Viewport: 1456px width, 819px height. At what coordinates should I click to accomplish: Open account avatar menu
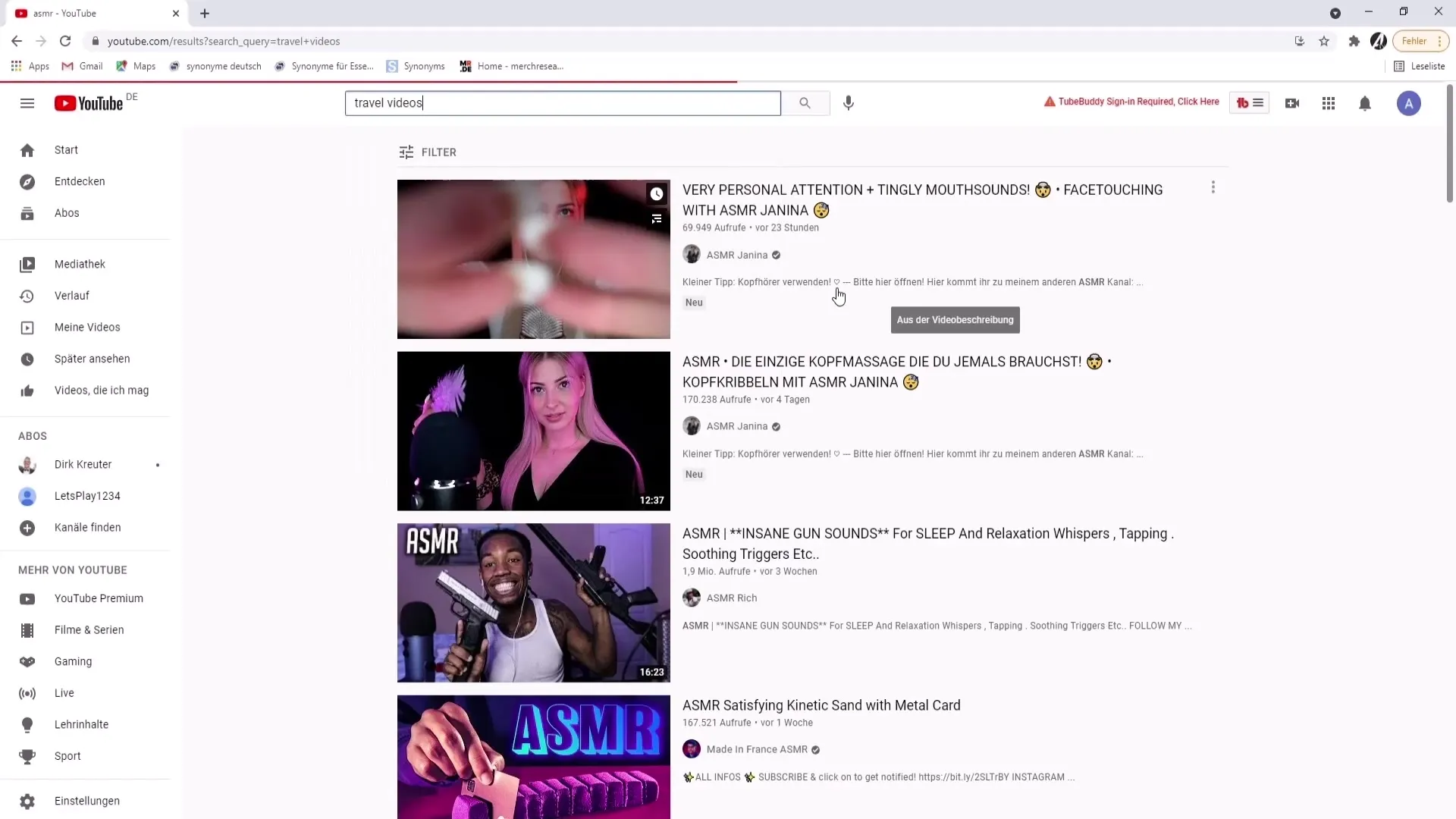1409,103
